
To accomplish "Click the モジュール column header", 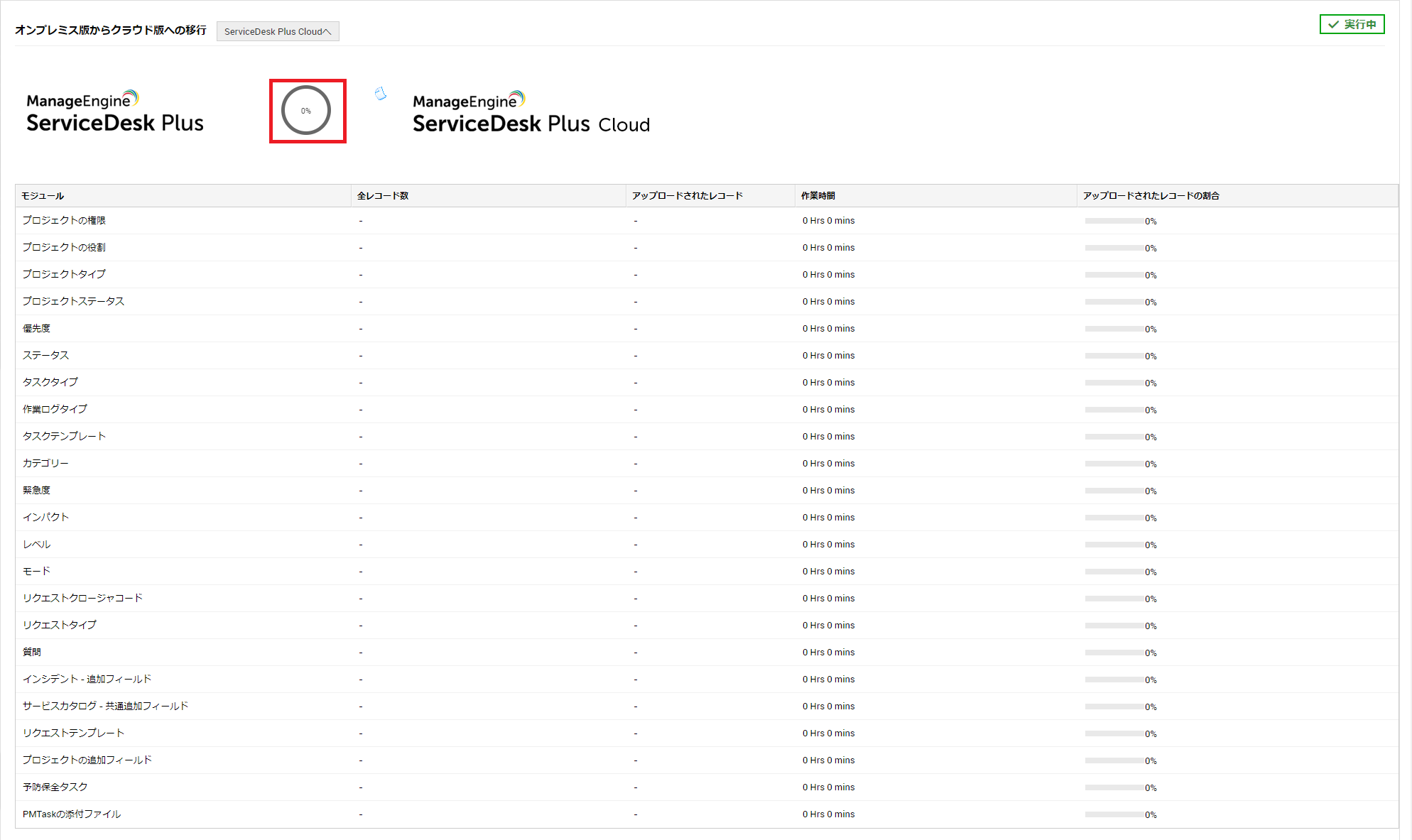I will (x=43, y=196).
